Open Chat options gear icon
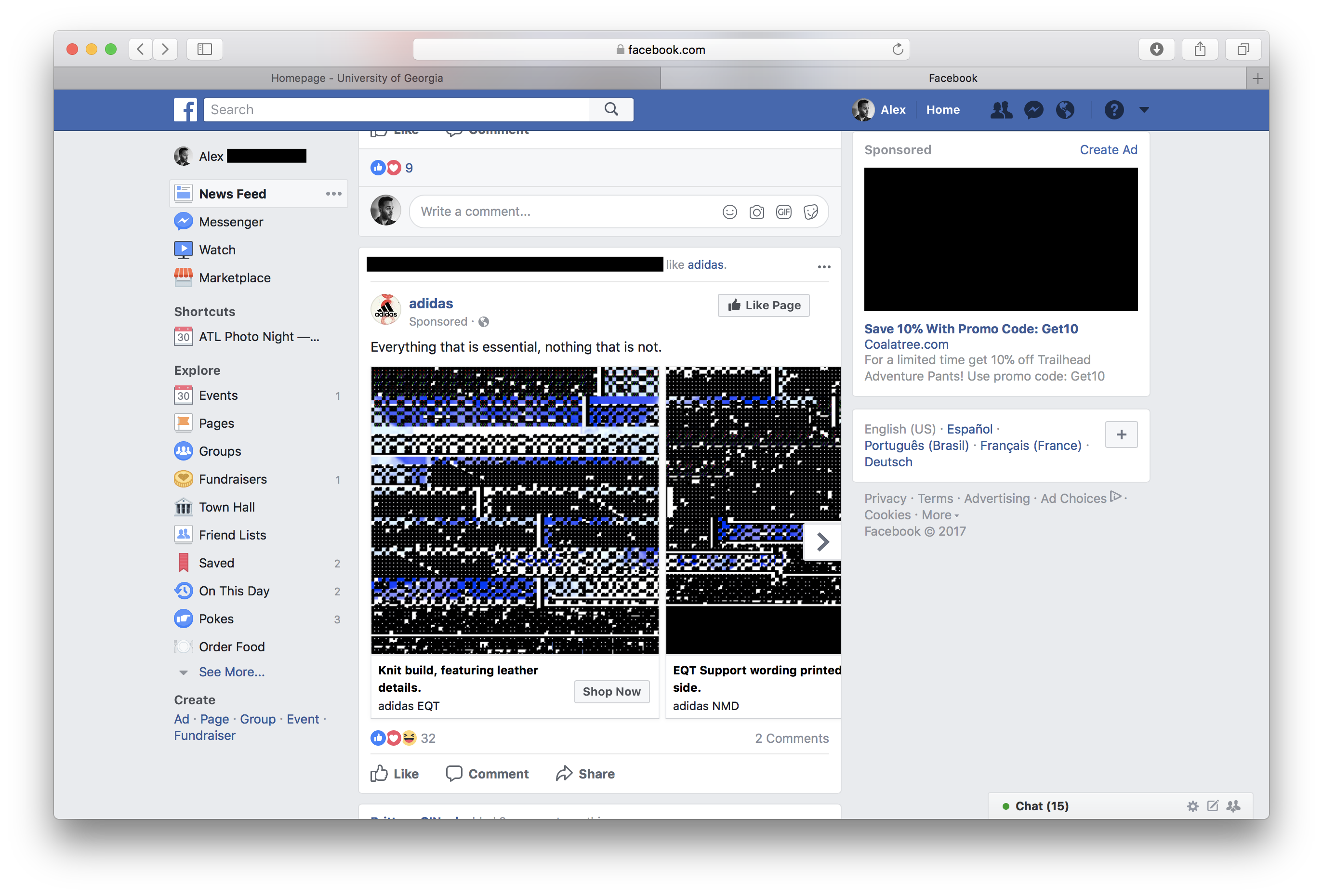The width and height of the screenshot is (1323, 896). 1192,805
